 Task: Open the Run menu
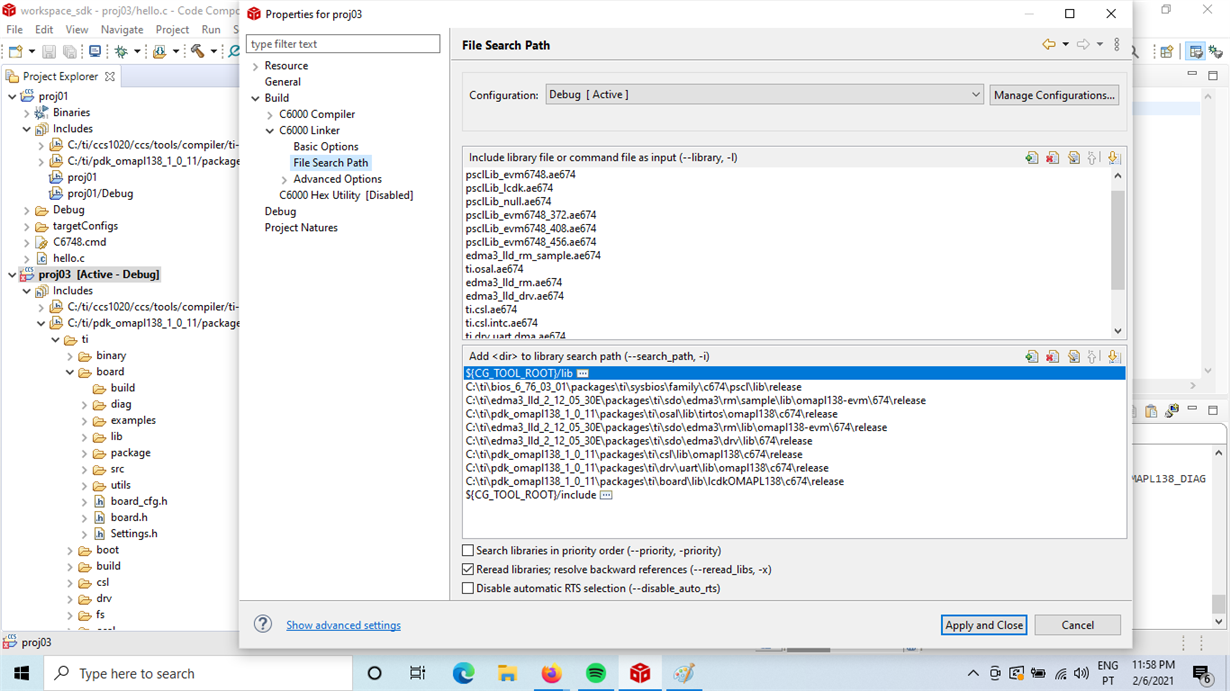pyautogui.click(x=211, y=30)
